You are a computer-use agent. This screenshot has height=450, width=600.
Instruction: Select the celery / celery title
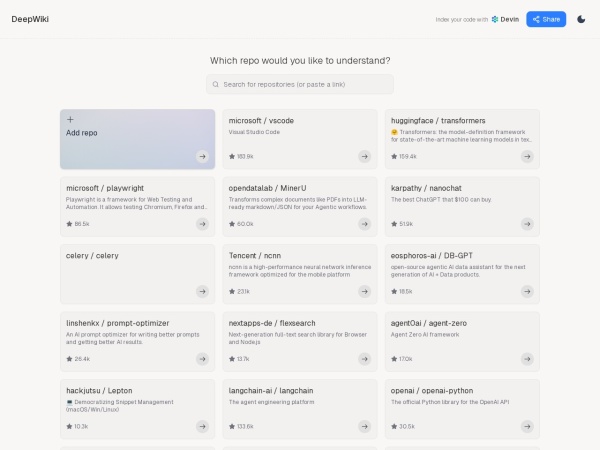tap(92, 256)
